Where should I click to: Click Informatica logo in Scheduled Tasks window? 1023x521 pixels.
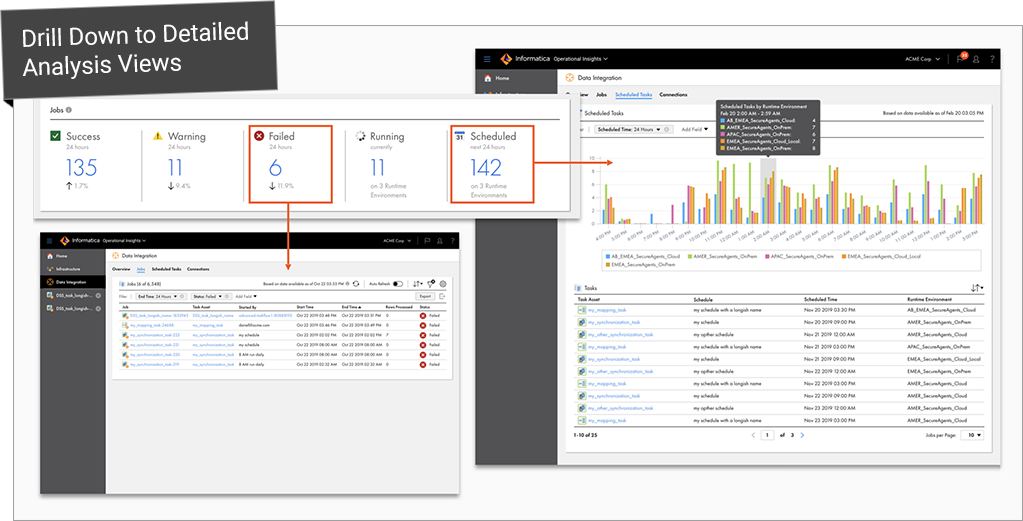coord(506,59)
